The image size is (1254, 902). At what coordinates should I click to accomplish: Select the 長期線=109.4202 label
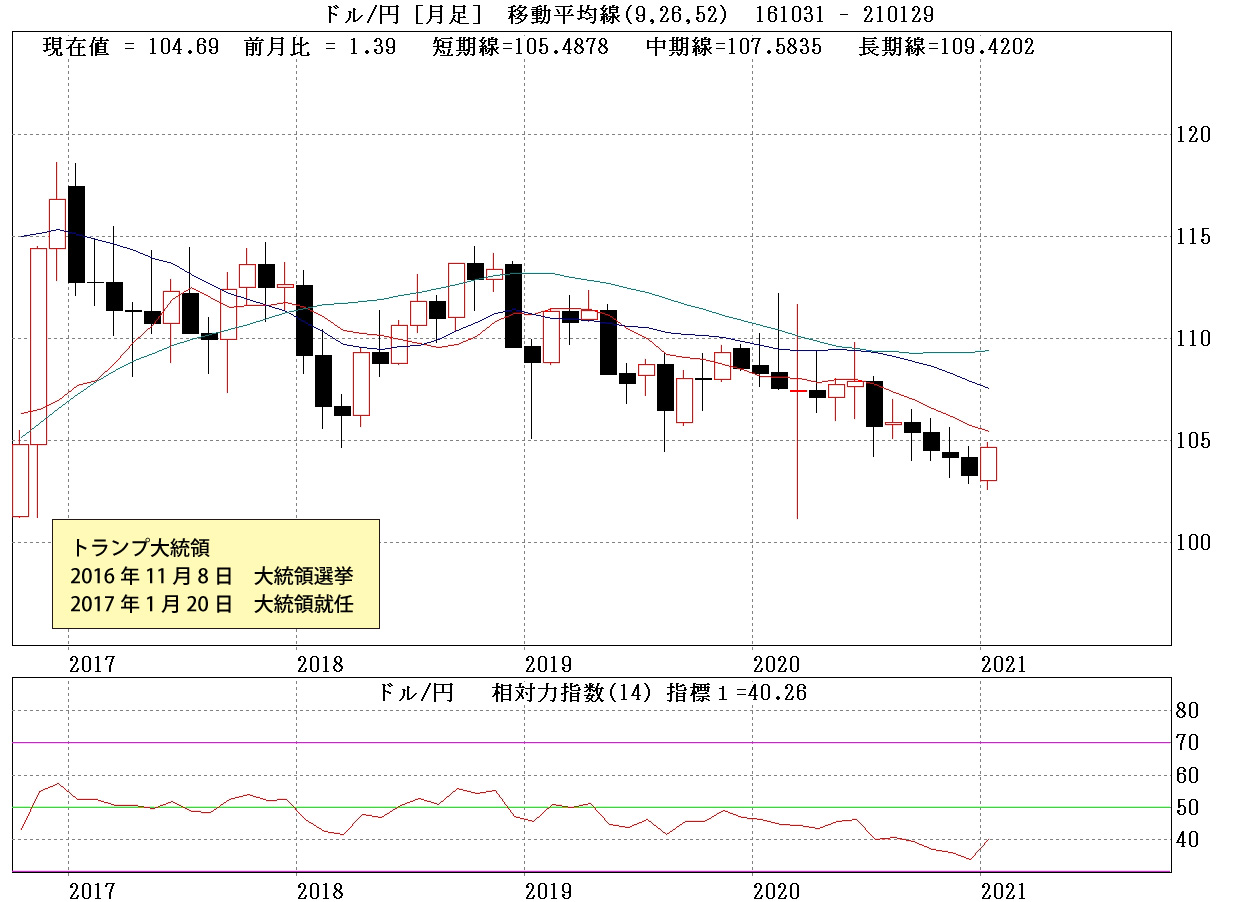coord(946,48)
